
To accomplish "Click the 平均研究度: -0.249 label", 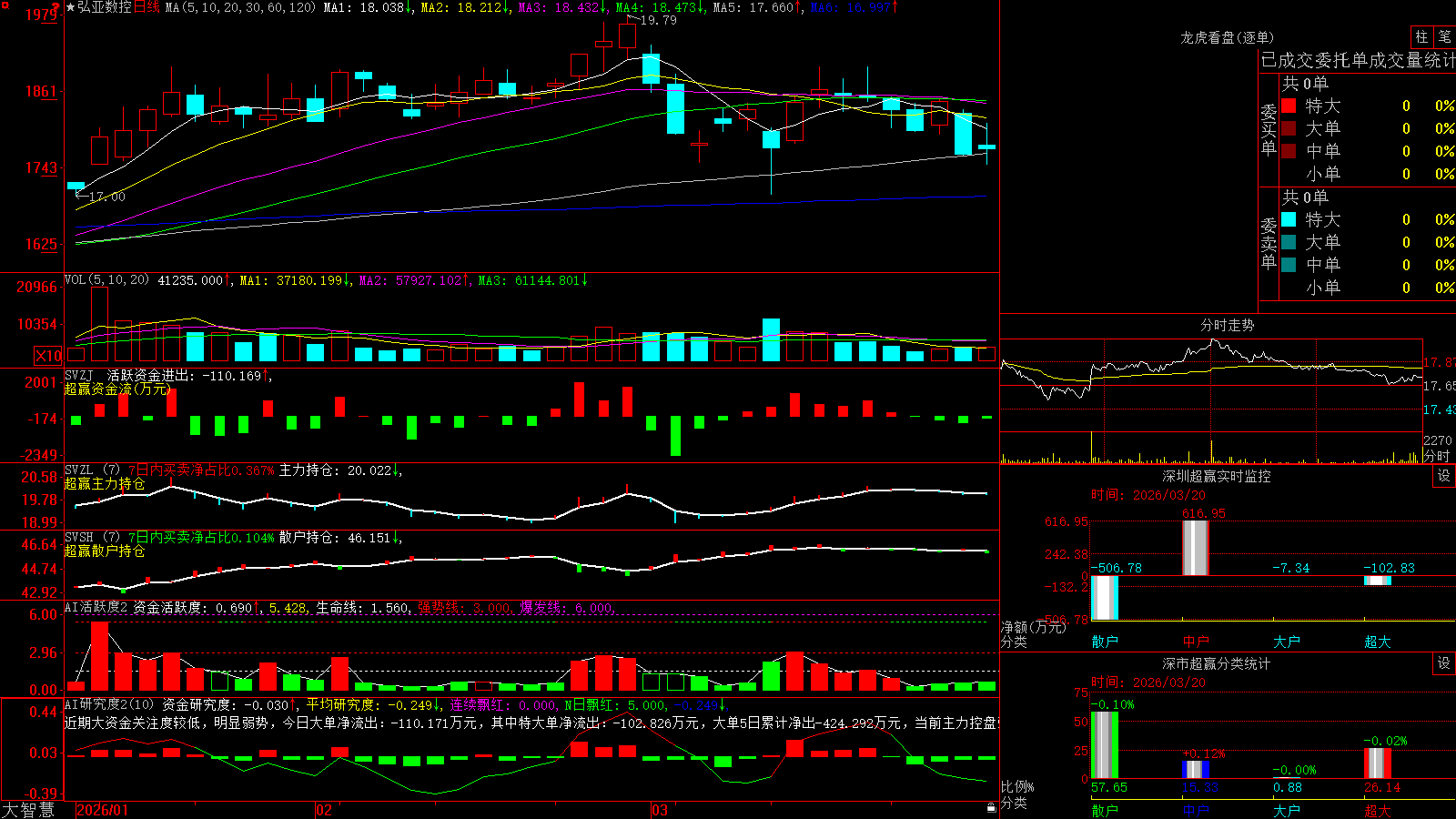I will coord(369,704).
